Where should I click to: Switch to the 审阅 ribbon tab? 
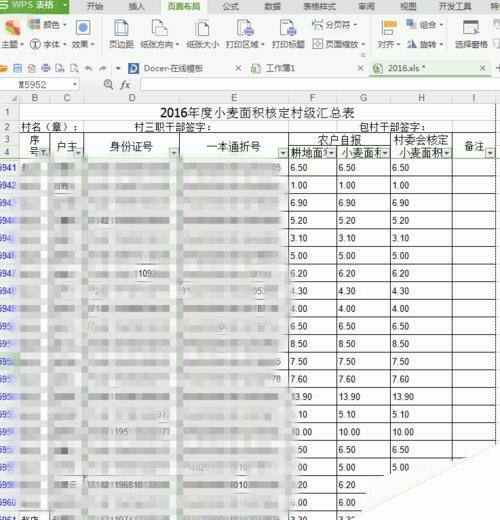tap(366, 6)
